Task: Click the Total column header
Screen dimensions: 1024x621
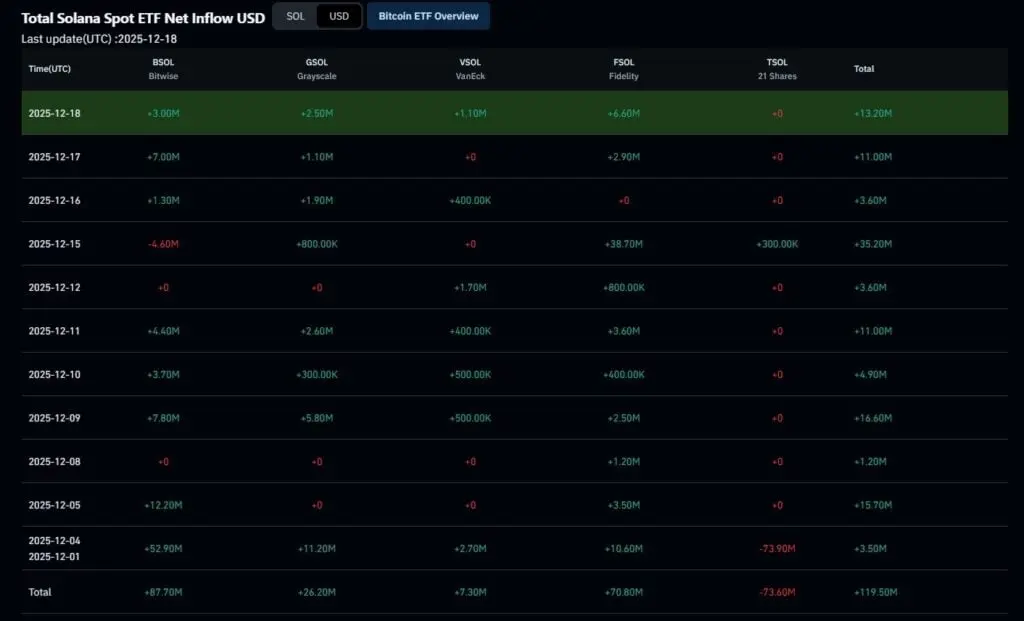Action: click(x=863, y=69)
